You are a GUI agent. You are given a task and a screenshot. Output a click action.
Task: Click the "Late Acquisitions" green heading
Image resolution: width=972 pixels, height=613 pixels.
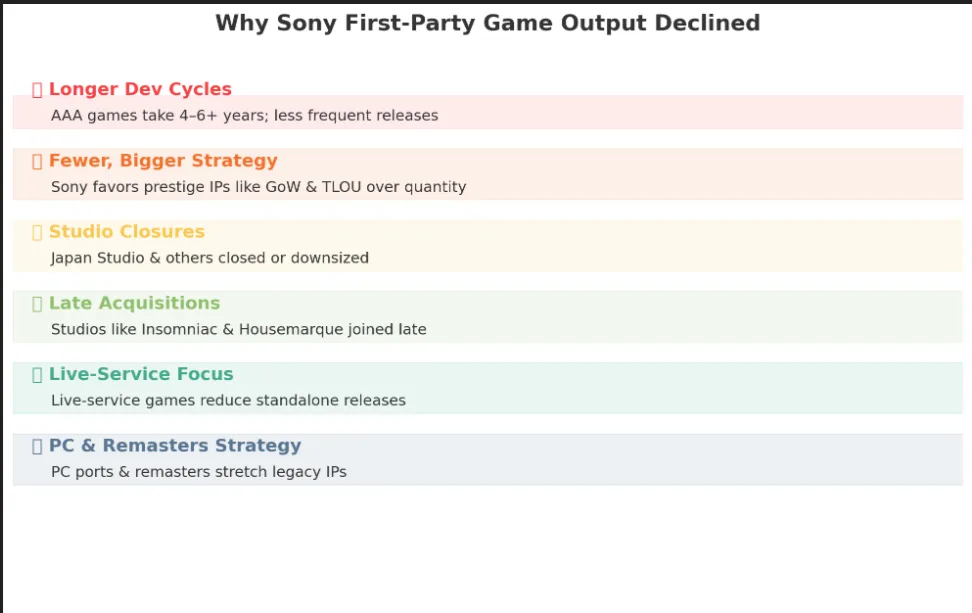coord(134,303)
